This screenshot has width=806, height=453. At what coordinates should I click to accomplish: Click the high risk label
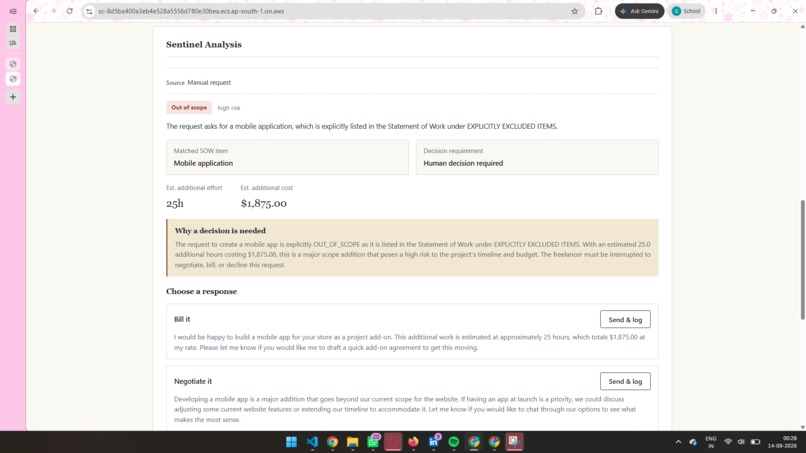(x=229, y=108)
